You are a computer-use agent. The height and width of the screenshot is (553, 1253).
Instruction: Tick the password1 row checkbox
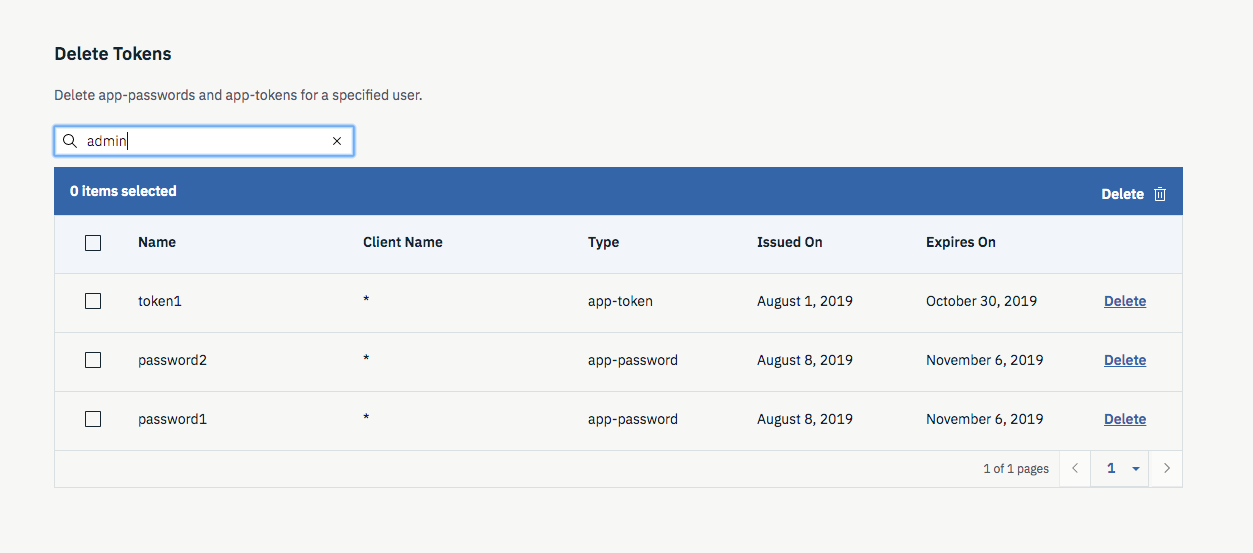coord(93,419)
